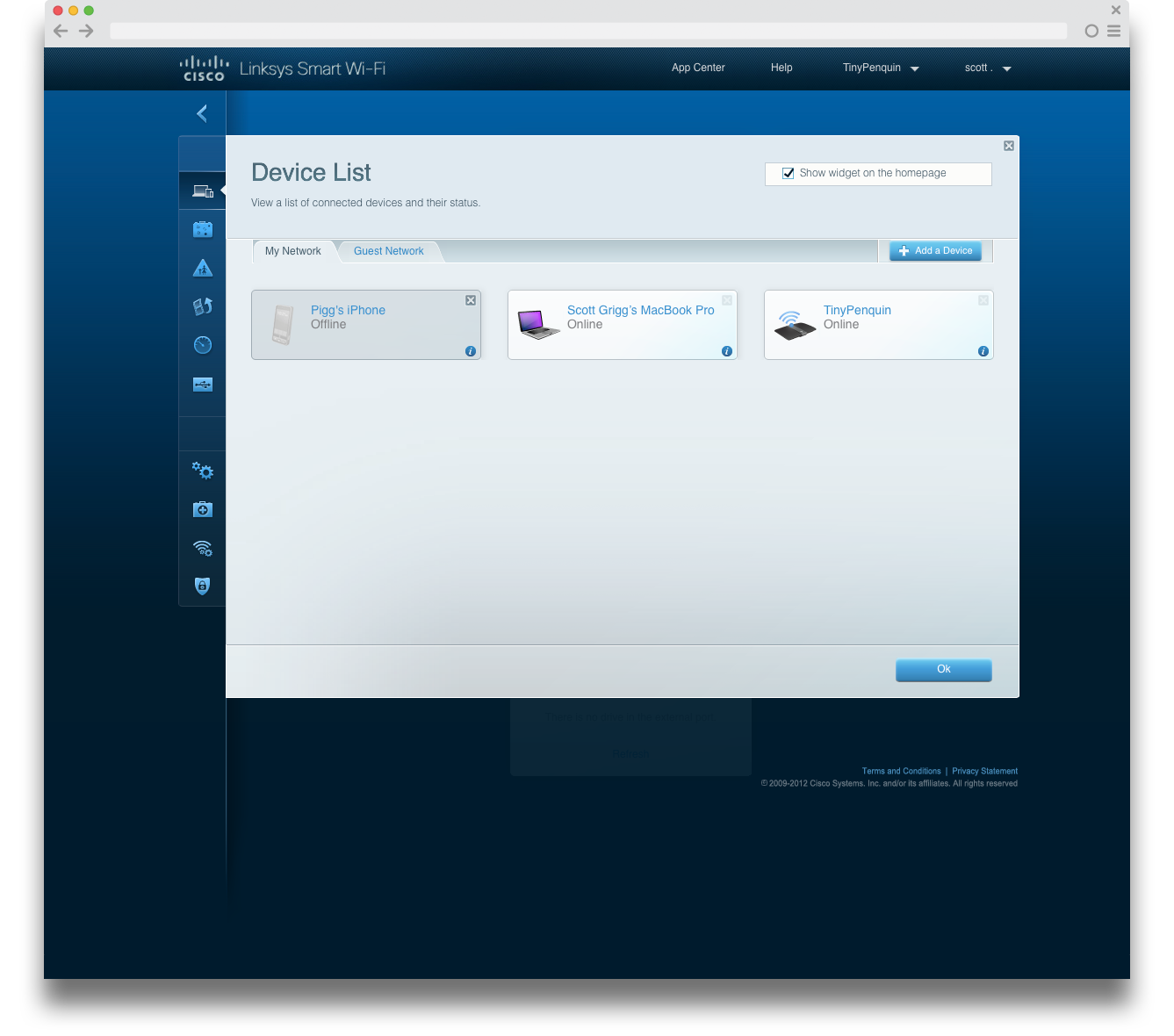Click the Device List heading
Image resolution: width=1174 pixels, height=1036 pixels.
tap(311, 172)
